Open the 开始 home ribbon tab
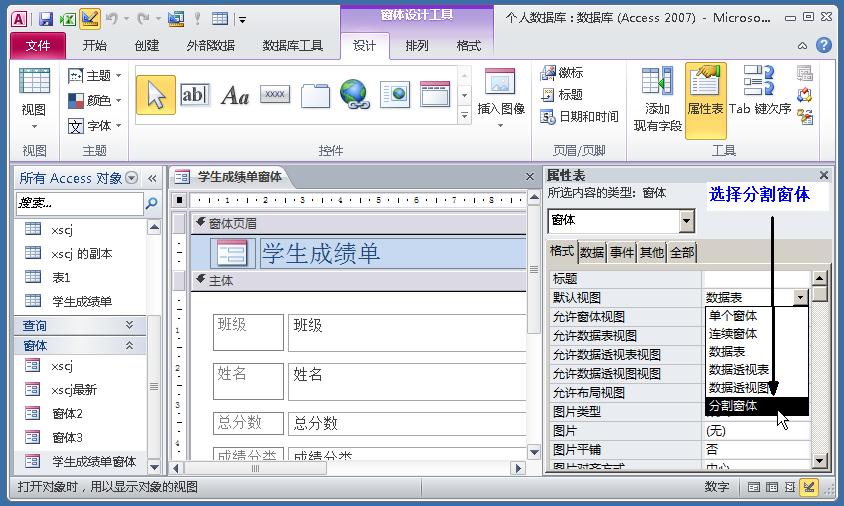Image resolution: width=844 pixels, height=506 pixels. coord(95,46)
